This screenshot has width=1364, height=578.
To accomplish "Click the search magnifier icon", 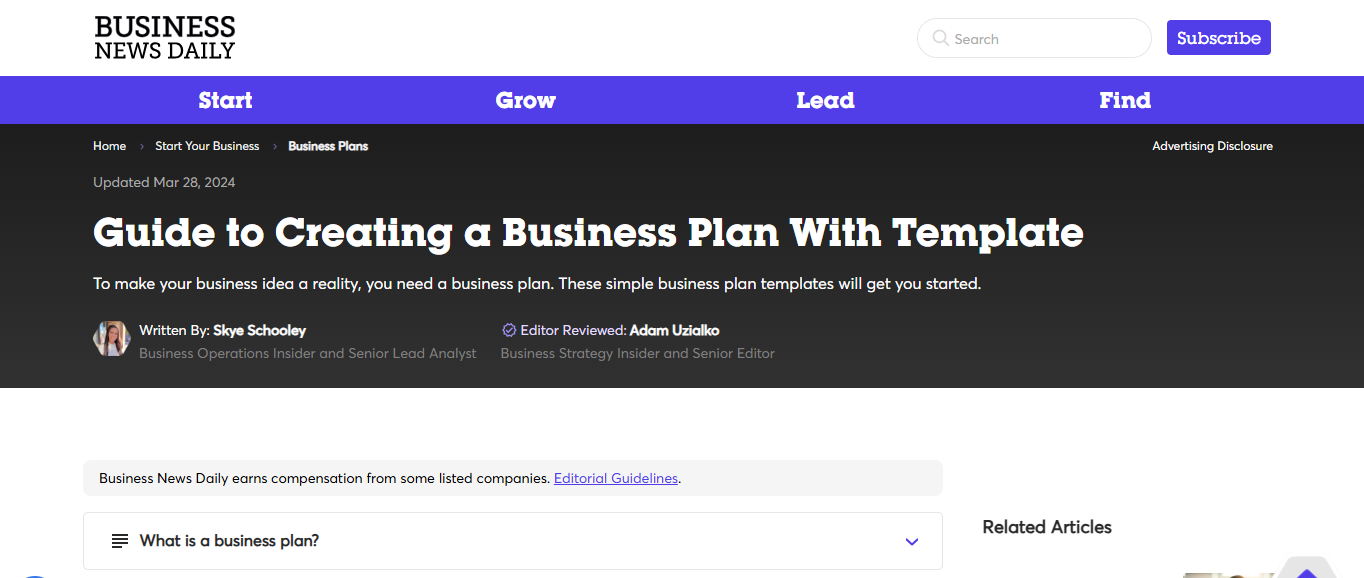I will click(x=940, y=38).
